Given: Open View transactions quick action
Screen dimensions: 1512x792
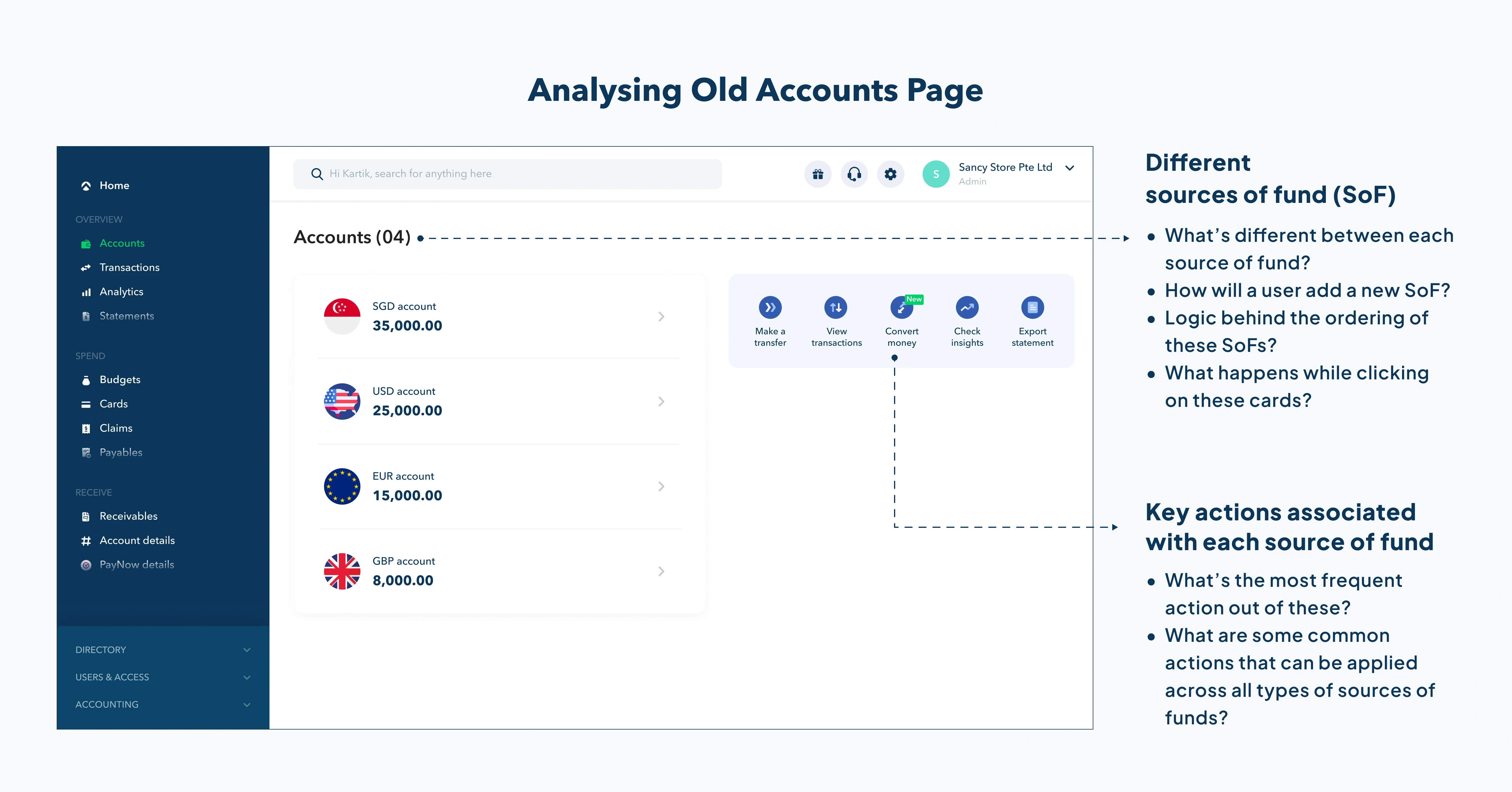Looking at the screenshot, I should (x=836, y=307).
